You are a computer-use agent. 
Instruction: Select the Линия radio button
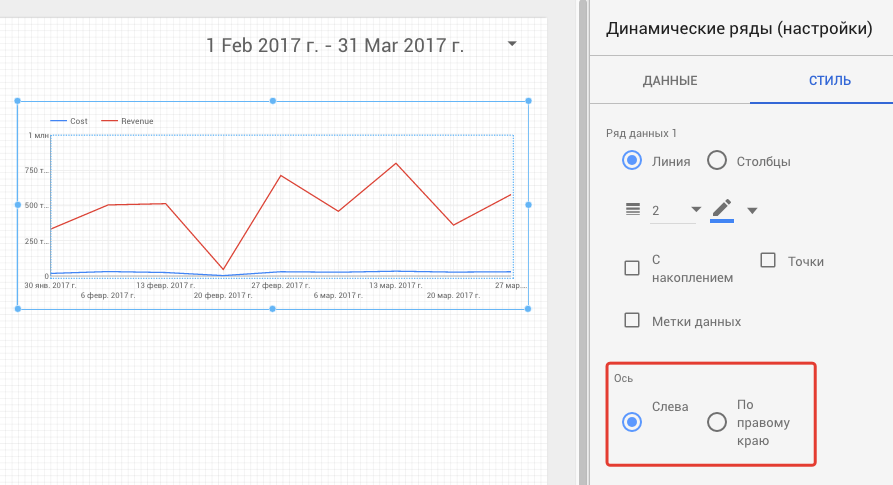632,160
